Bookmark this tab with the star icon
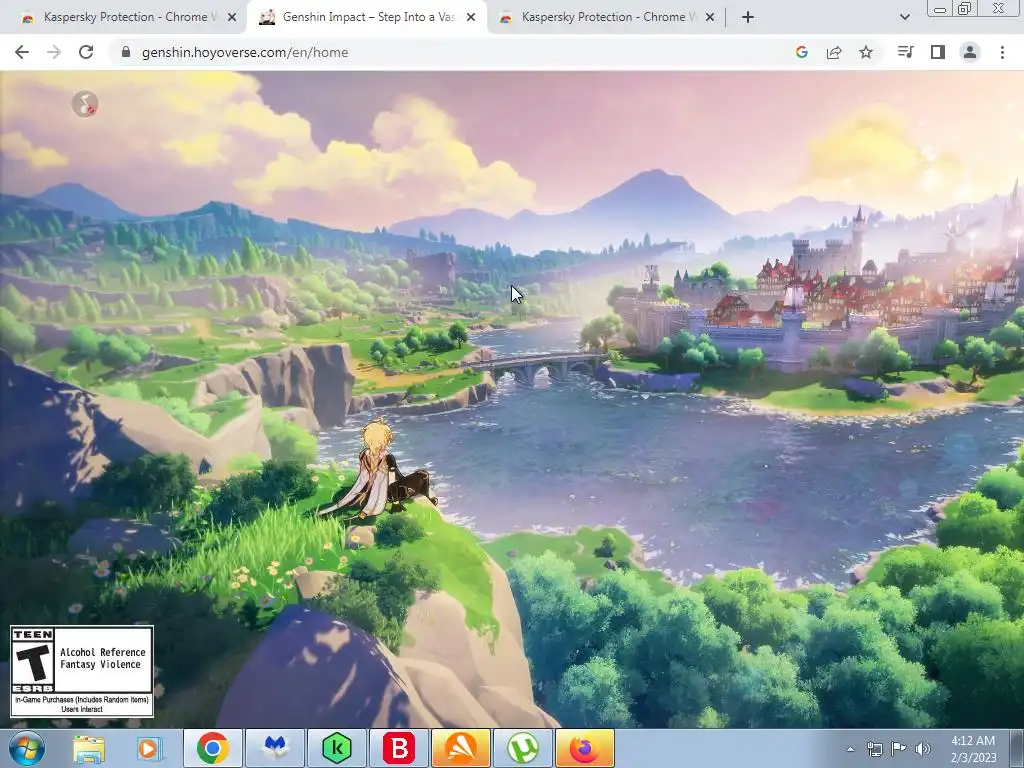Screen dimensions: 1024x768 click(866, 52)
